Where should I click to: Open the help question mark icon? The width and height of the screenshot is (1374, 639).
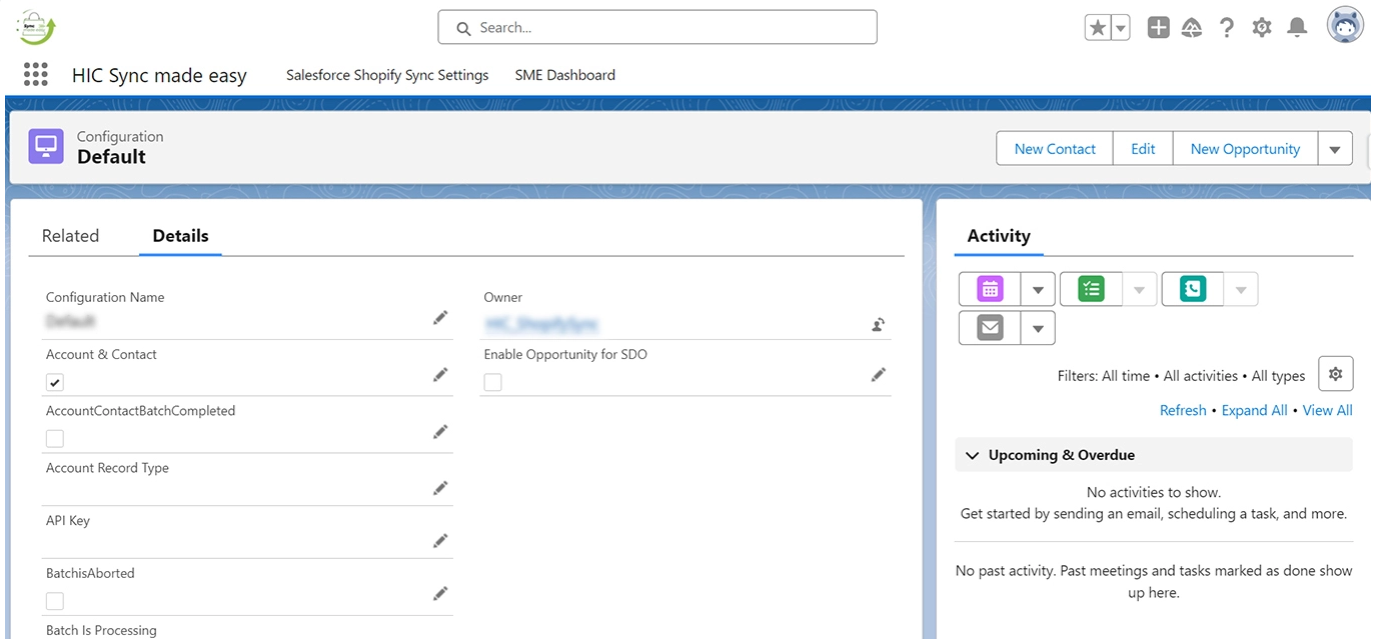1227,28
